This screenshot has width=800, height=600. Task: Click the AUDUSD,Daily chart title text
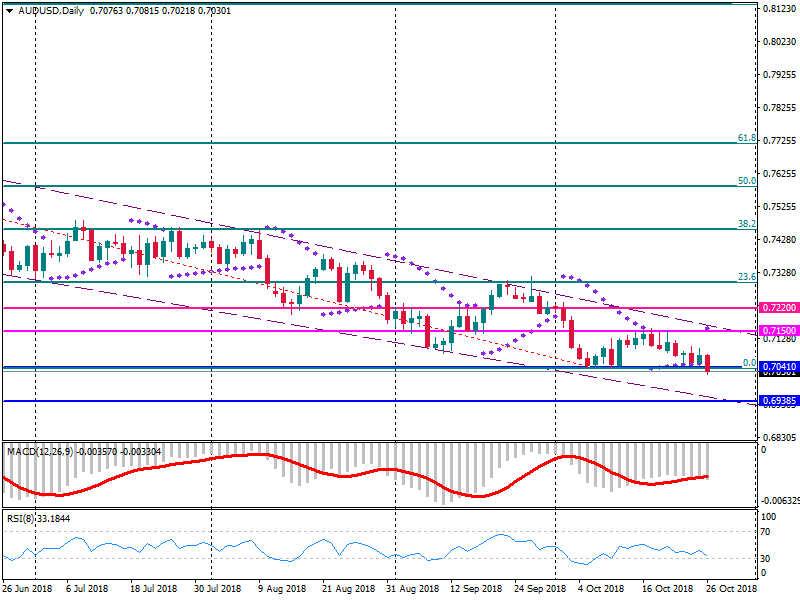tap(52, 11)
